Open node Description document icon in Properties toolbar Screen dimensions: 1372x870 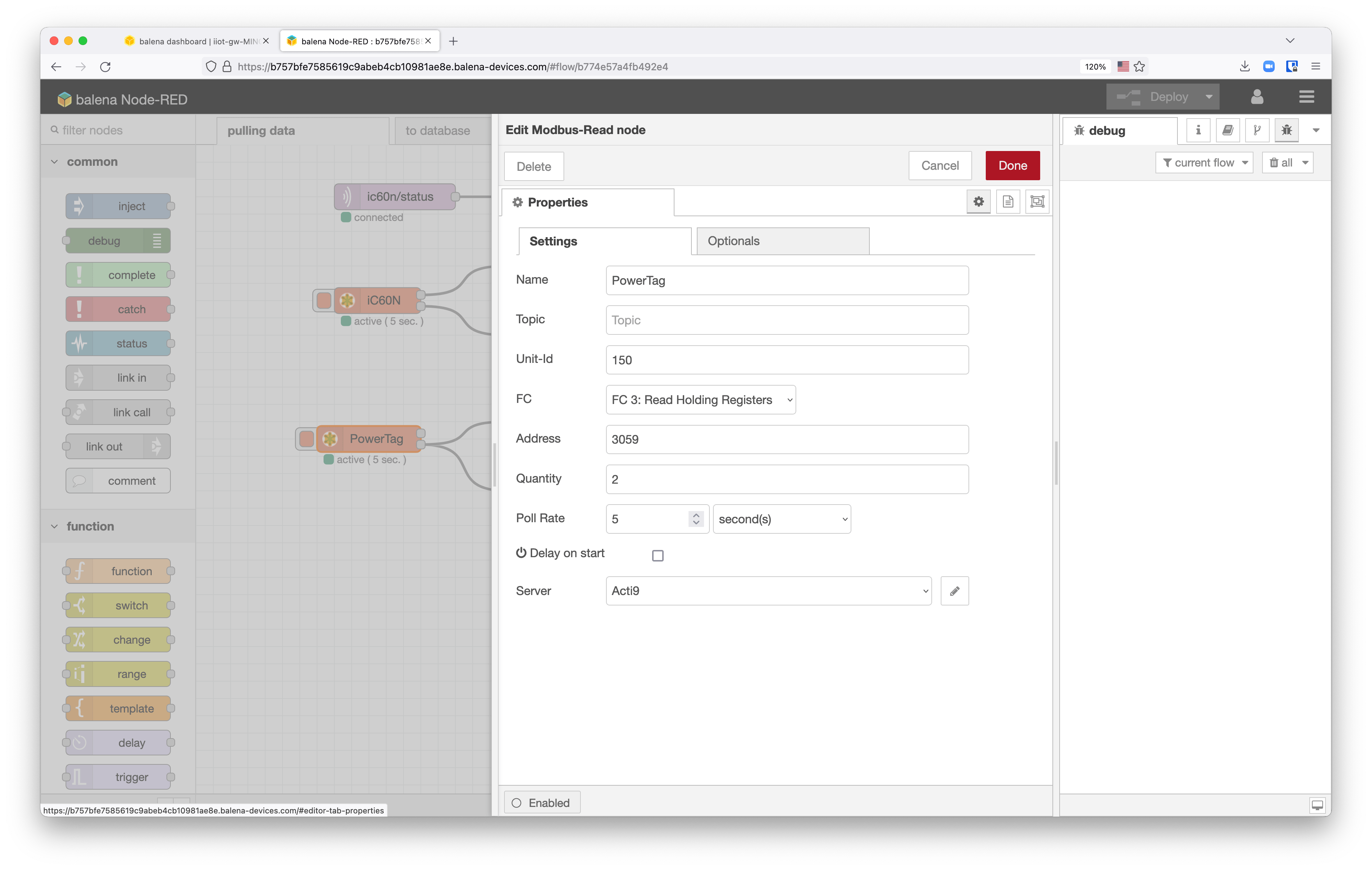pos(1008,201)
